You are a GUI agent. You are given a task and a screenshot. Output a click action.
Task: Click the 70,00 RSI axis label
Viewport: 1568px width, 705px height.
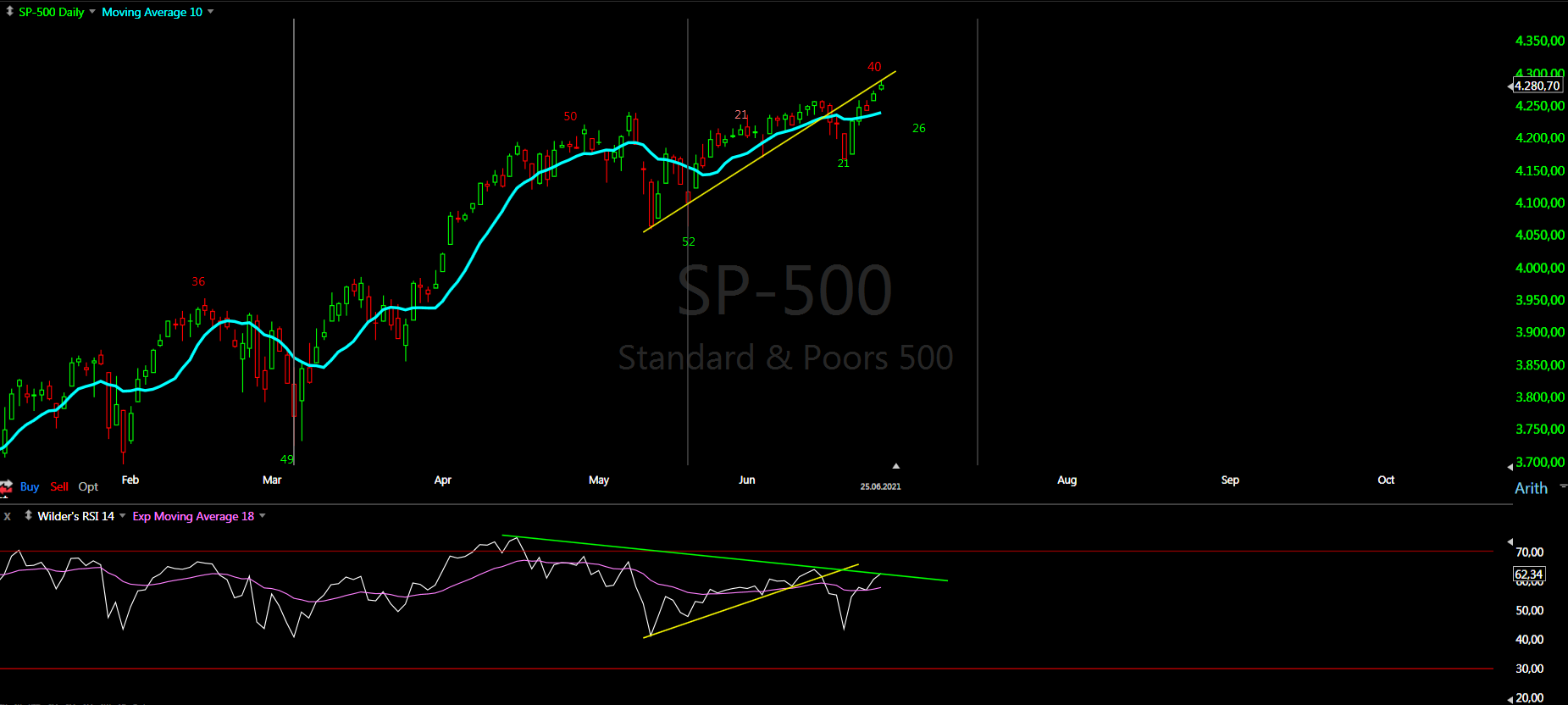click(x=1529, y=552)
